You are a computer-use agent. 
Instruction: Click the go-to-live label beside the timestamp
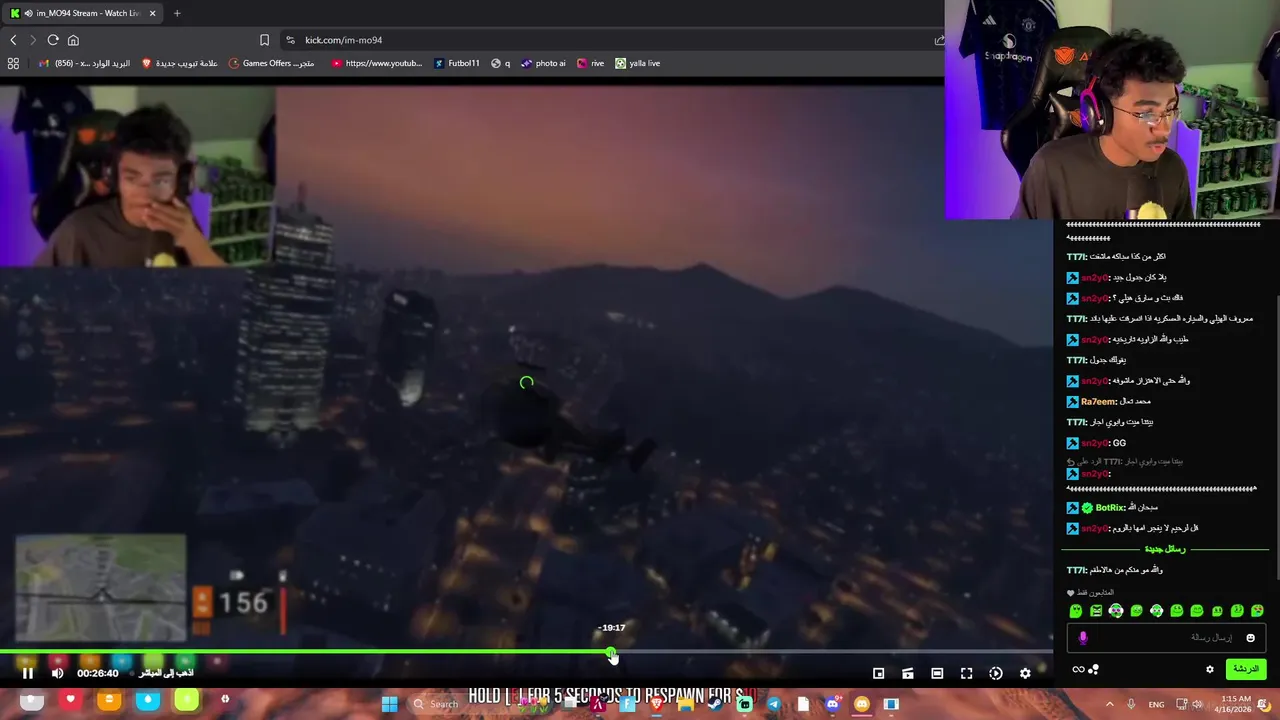(x=165, y=673)
